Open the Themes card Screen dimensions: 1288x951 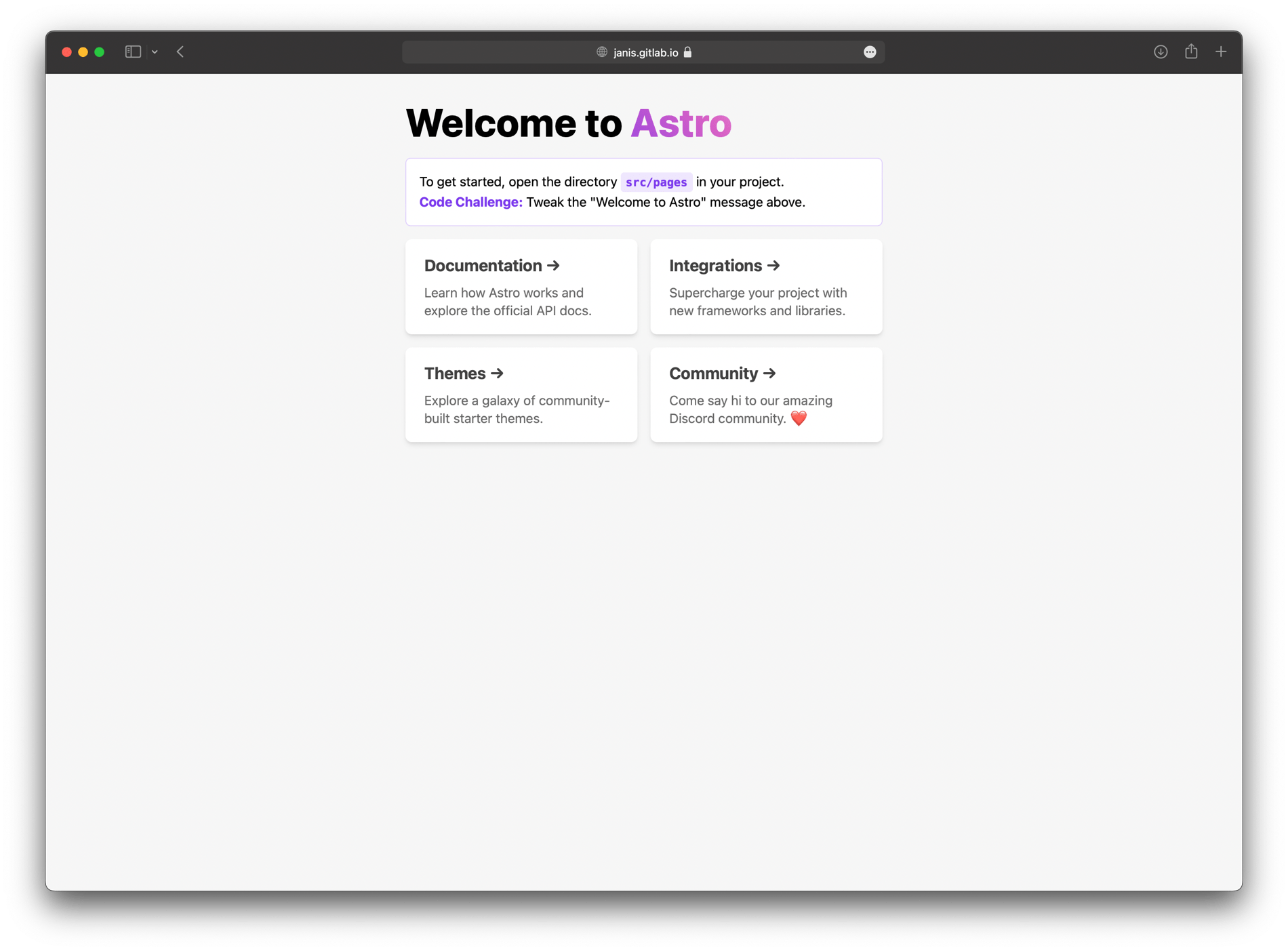point(521,394)
